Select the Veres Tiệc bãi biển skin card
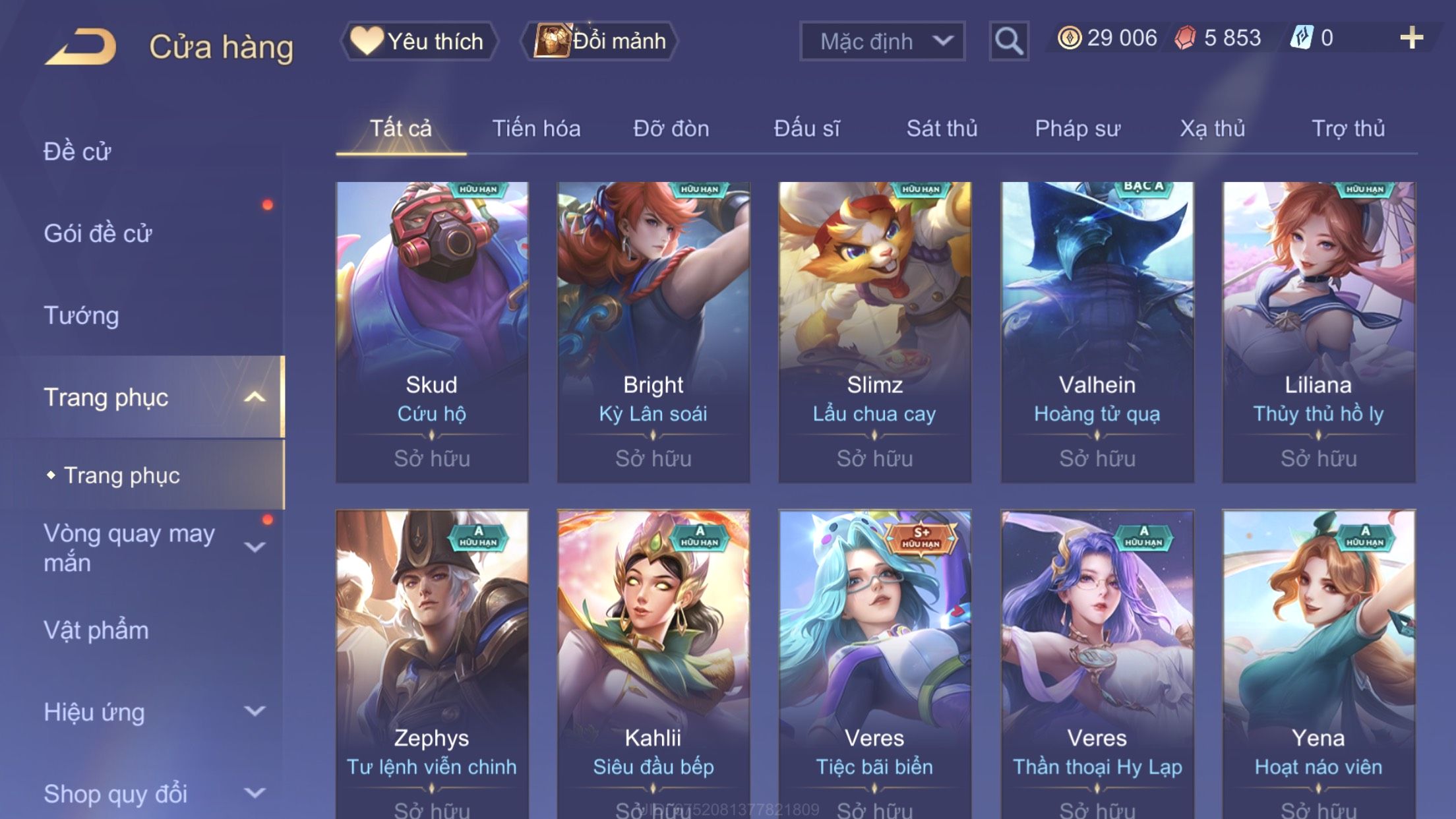 tap(874, 664)
